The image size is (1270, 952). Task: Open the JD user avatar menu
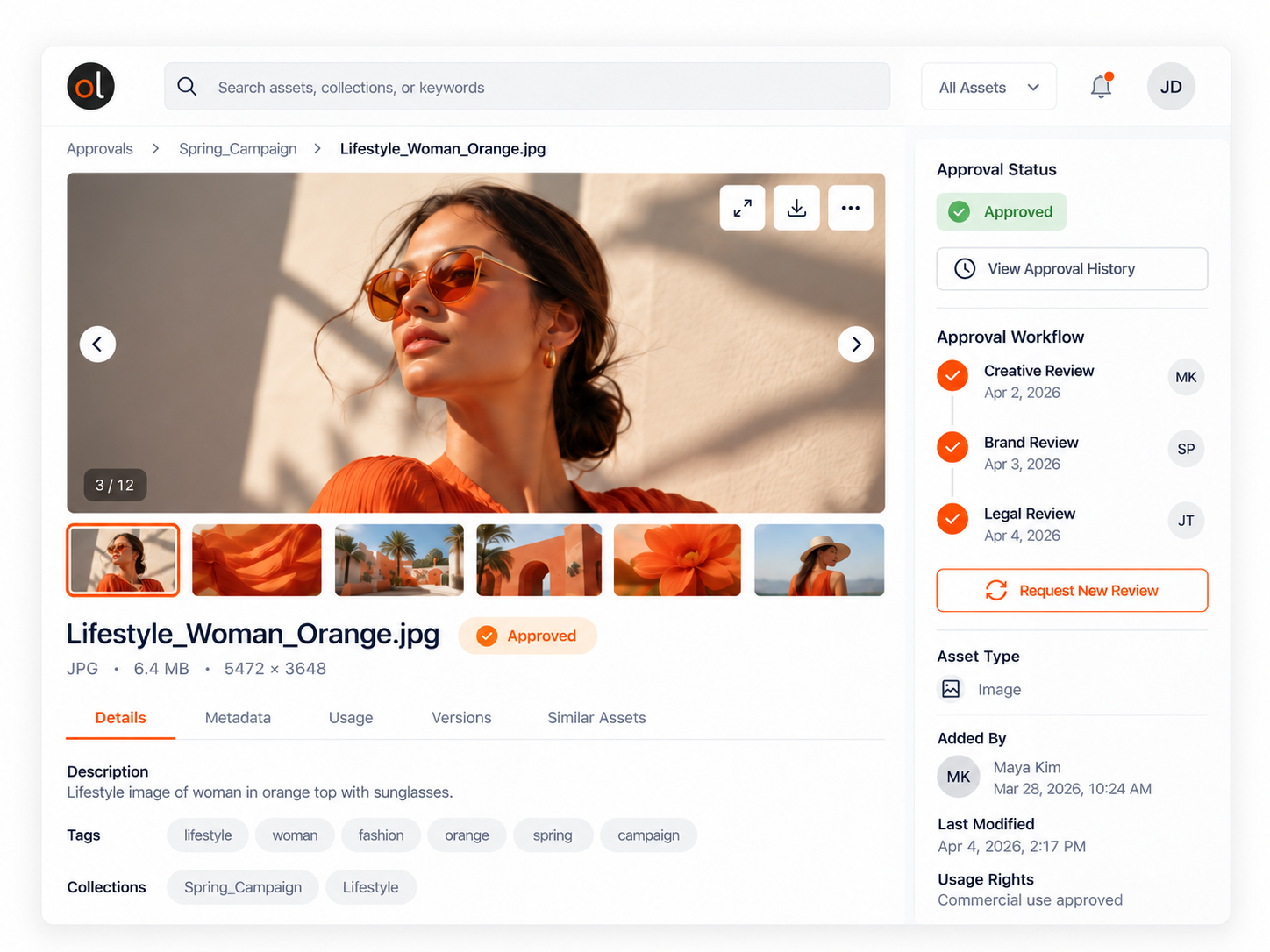[1171, 86]
